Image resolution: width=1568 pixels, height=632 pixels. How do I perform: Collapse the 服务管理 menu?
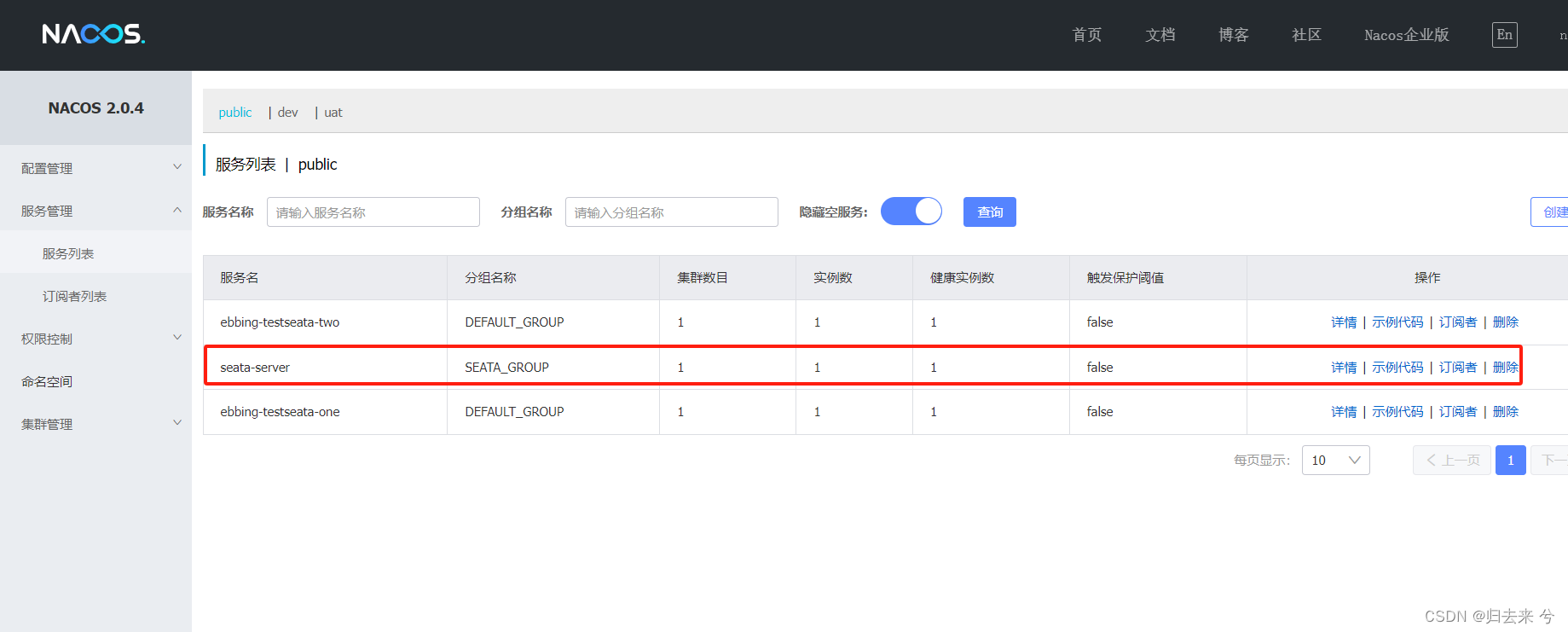95,211
